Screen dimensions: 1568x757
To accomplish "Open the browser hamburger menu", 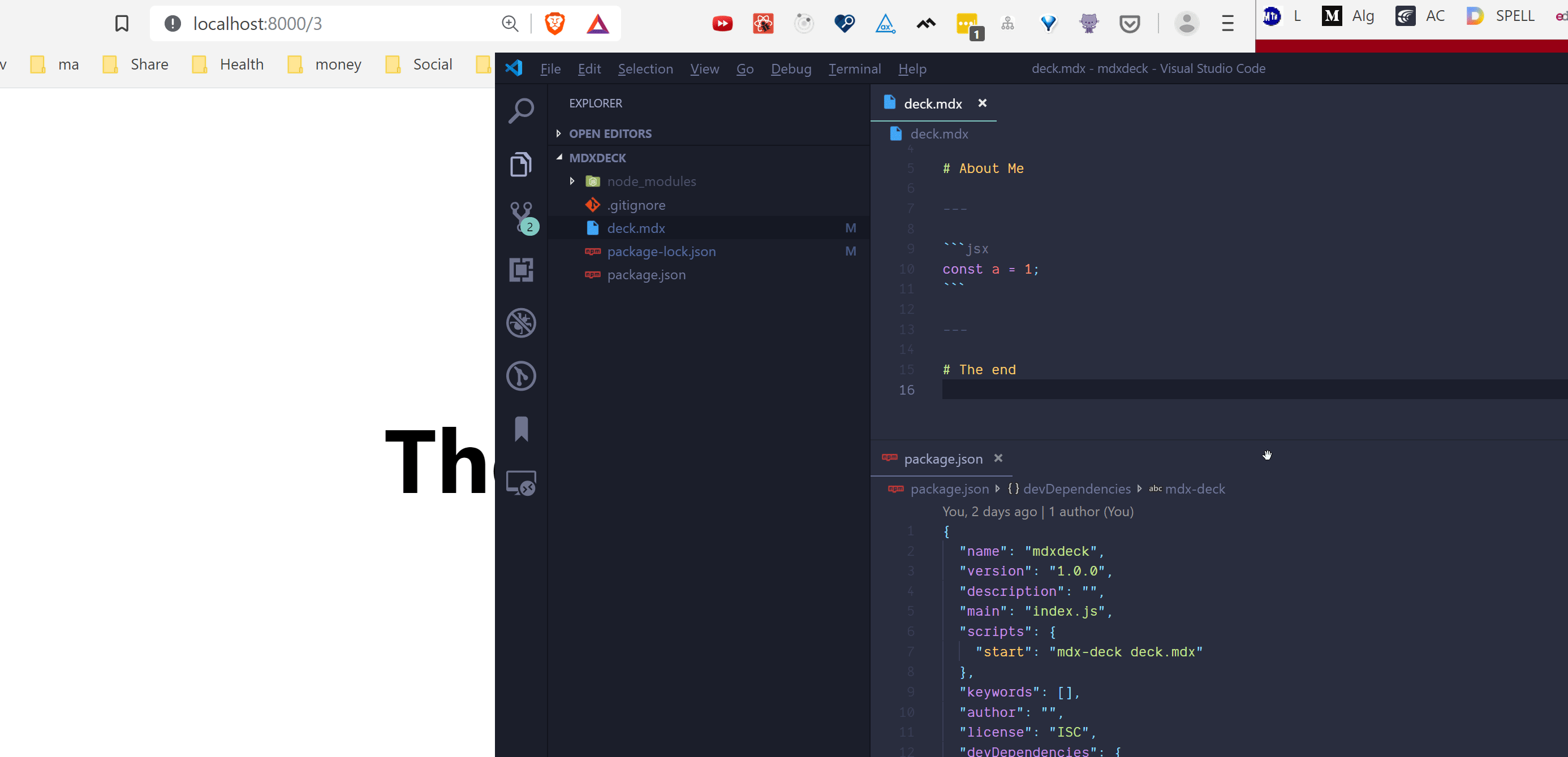I will pos(1227,24).
